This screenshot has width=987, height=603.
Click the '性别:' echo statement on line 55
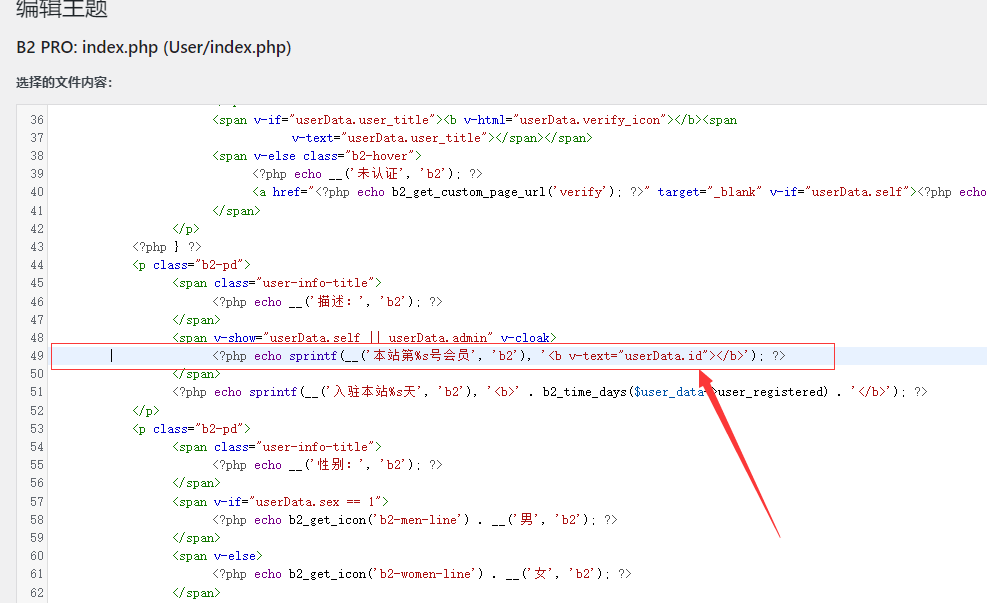326,465
